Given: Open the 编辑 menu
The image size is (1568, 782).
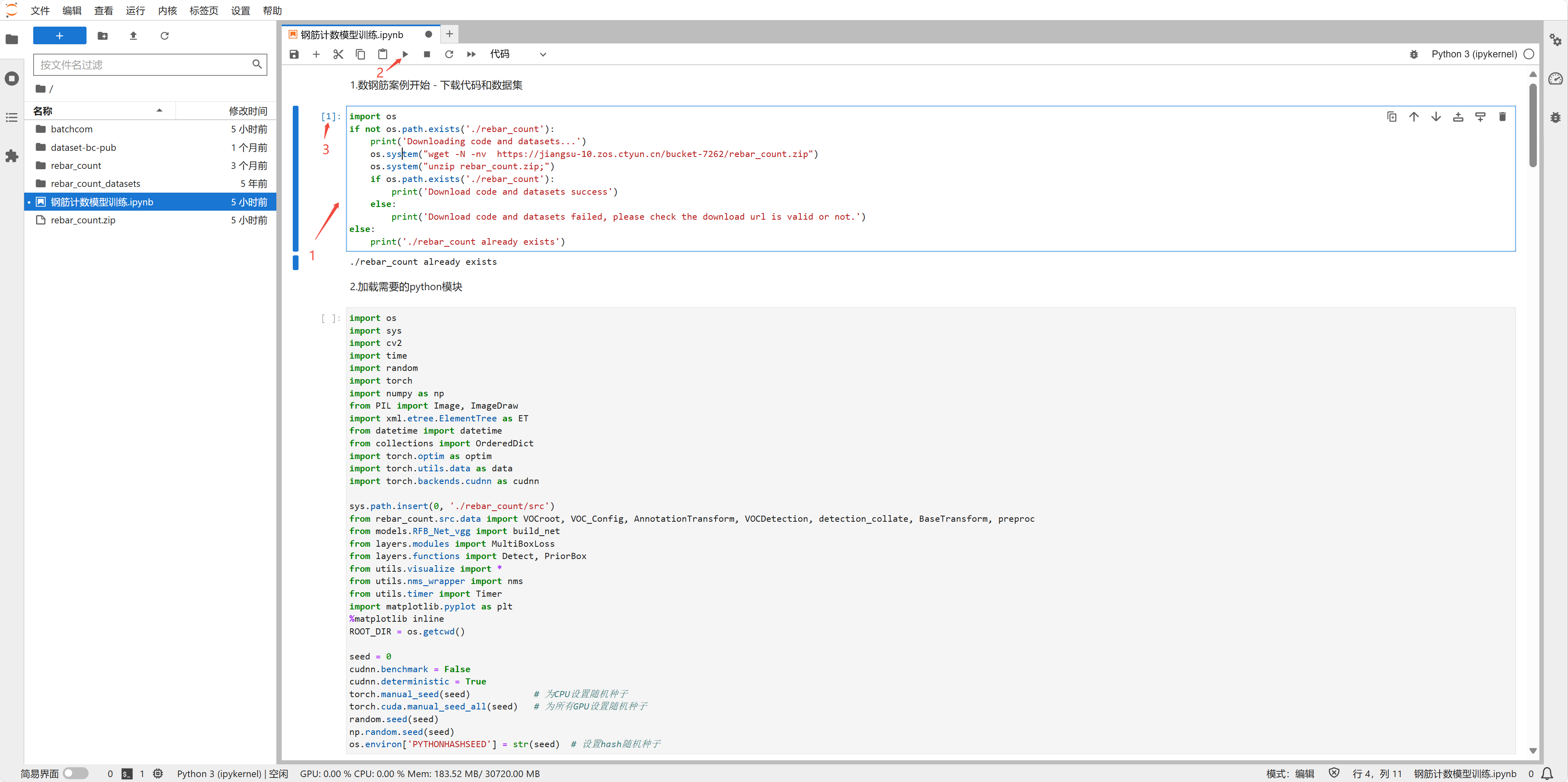Looking at the screenshot, I should tap(72, 10).
